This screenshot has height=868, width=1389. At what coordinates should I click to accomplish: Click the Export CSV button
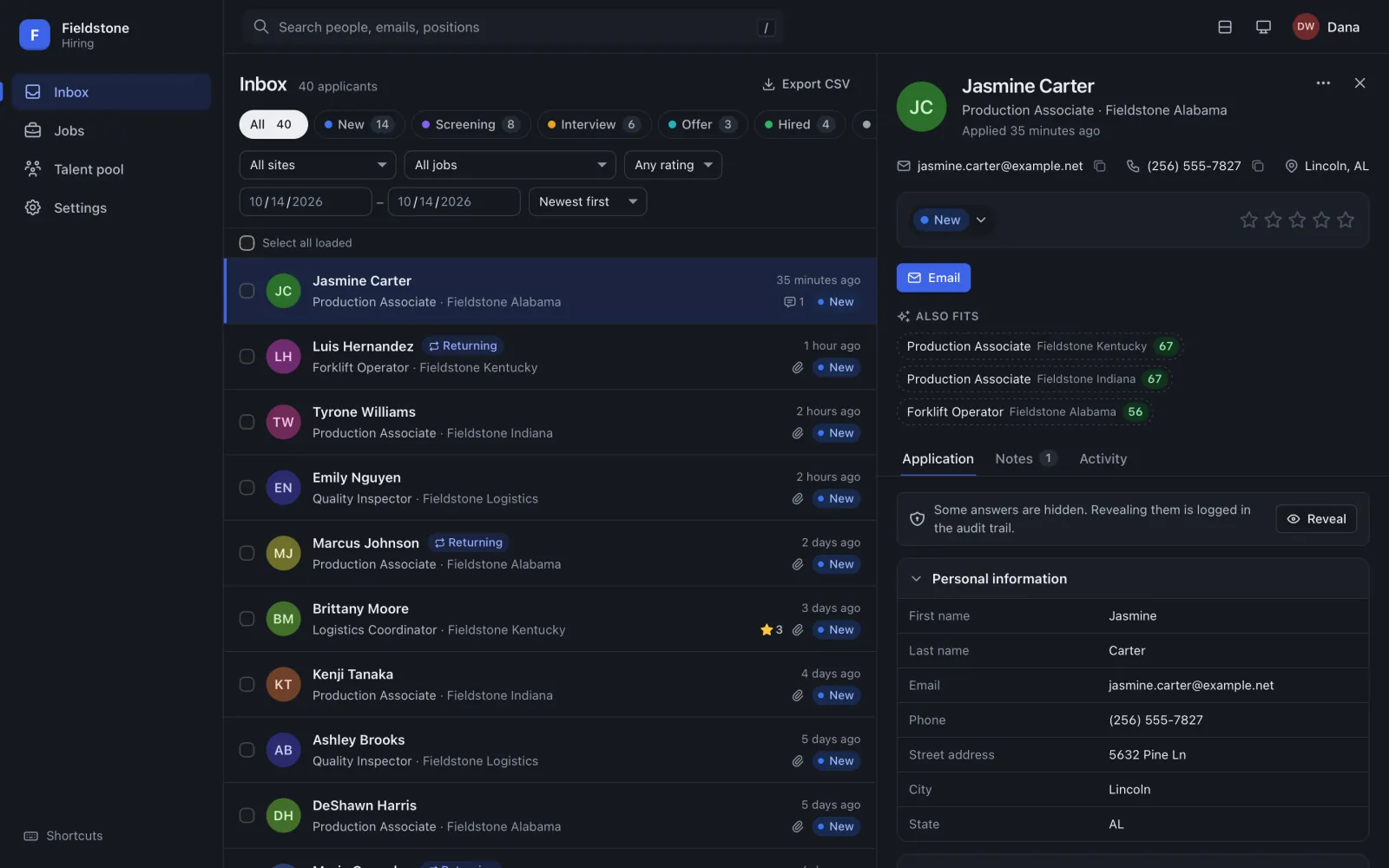(806, 84)
